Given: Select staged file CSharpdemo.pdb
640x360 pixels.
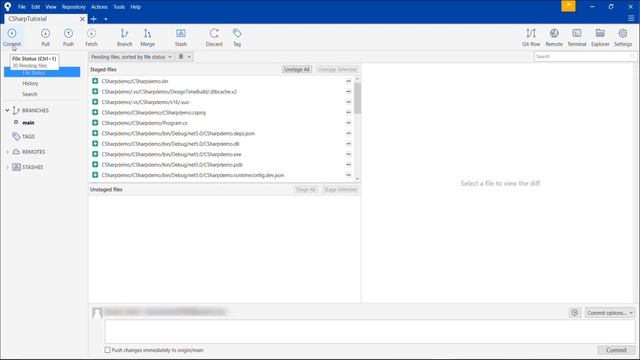Looking at the screenshot, I should pos(172,164).
